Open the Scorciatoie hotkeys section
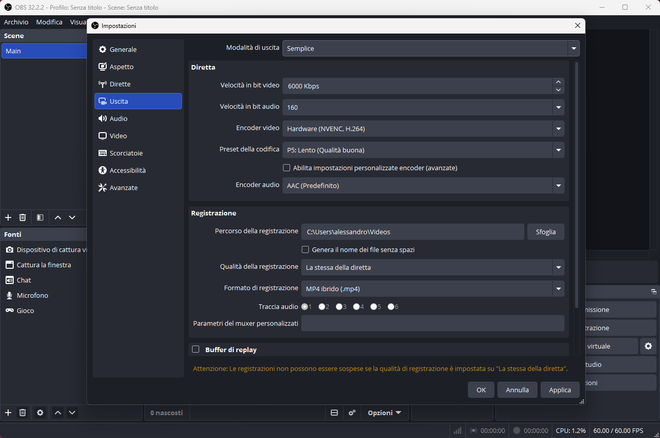 click(138, 153)
